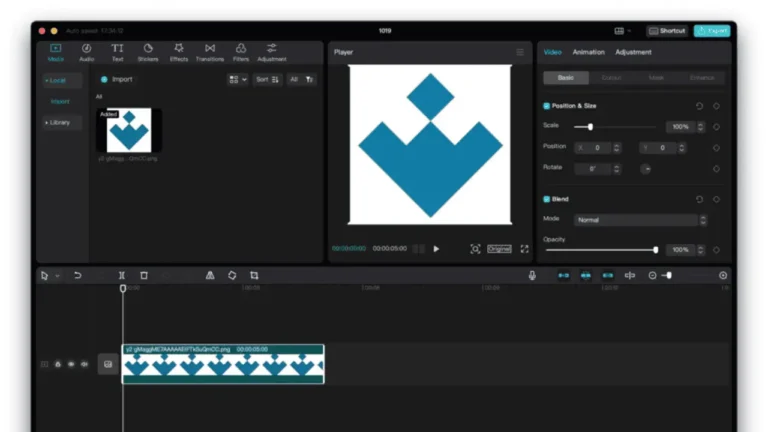Open the media view layout dropdown

238,79
